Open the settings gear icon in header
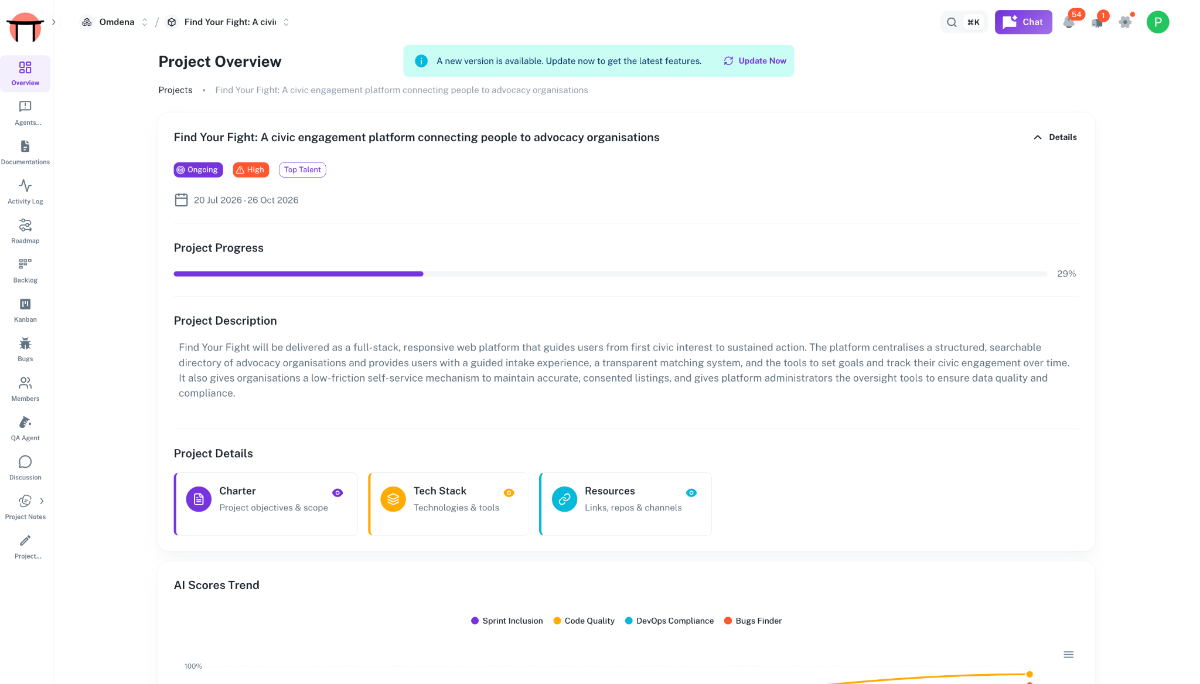Viewport: 1200px width, 684px height. tap(1125, 22)
